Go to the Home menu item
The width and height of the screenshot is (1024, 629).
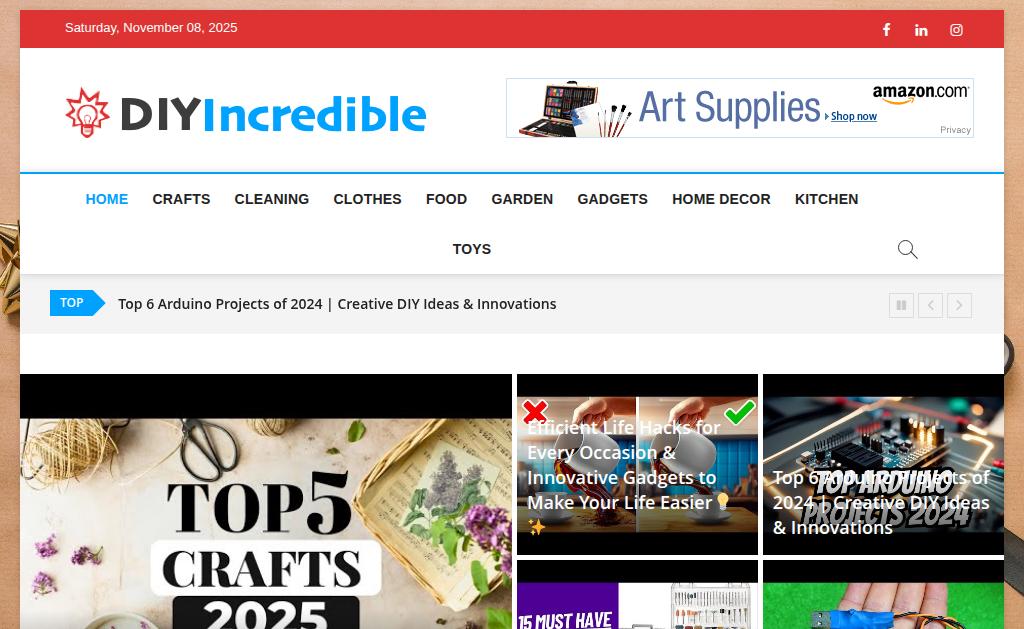click(x=106, y=199)
